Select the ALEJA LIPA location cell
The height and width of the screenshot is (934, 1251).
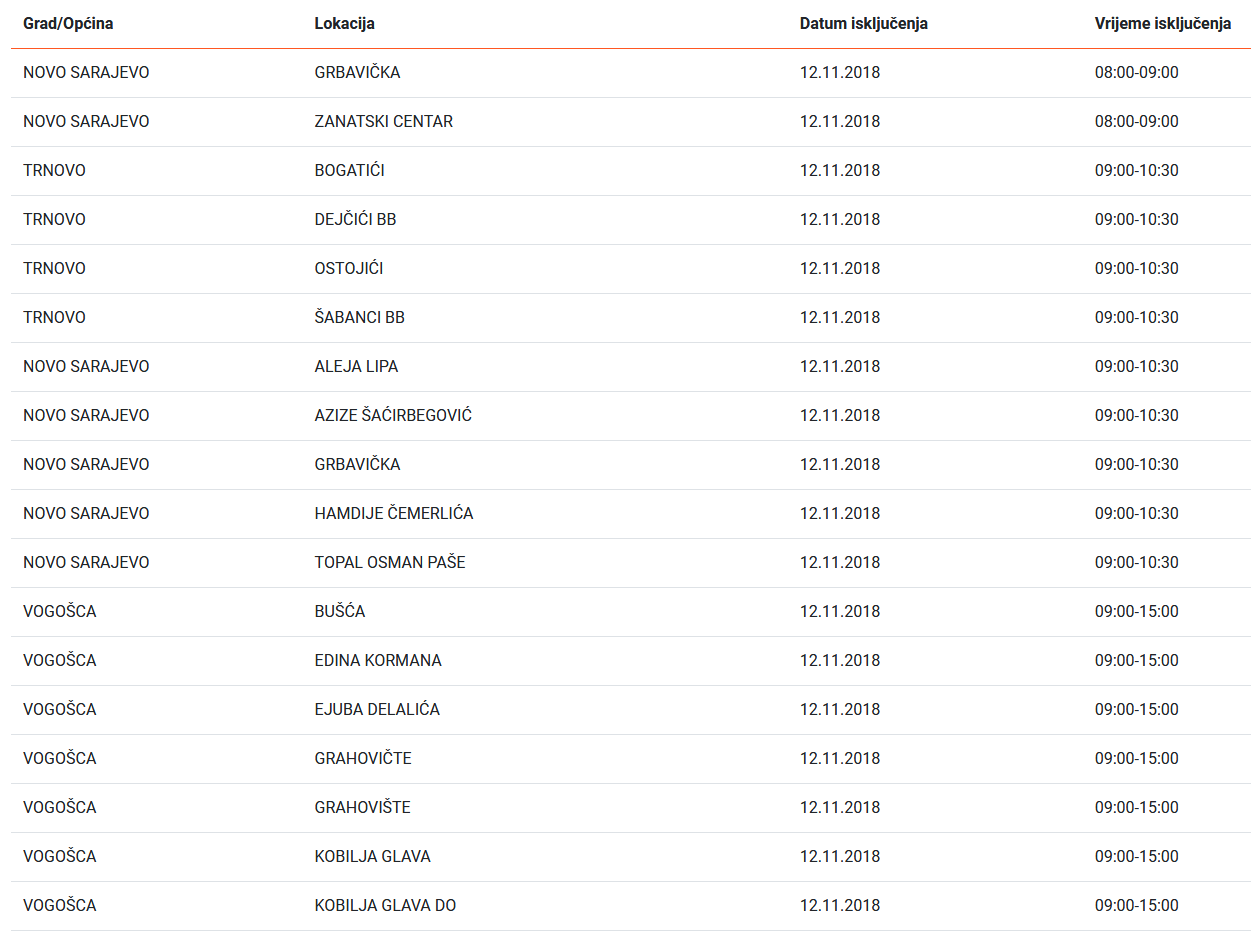356,367
